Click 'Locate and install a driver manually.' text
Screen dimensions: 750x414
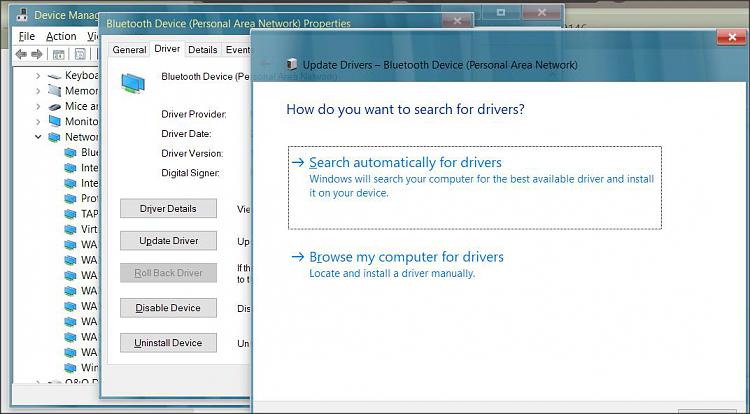pyautogui.click(x=392, y=273)
